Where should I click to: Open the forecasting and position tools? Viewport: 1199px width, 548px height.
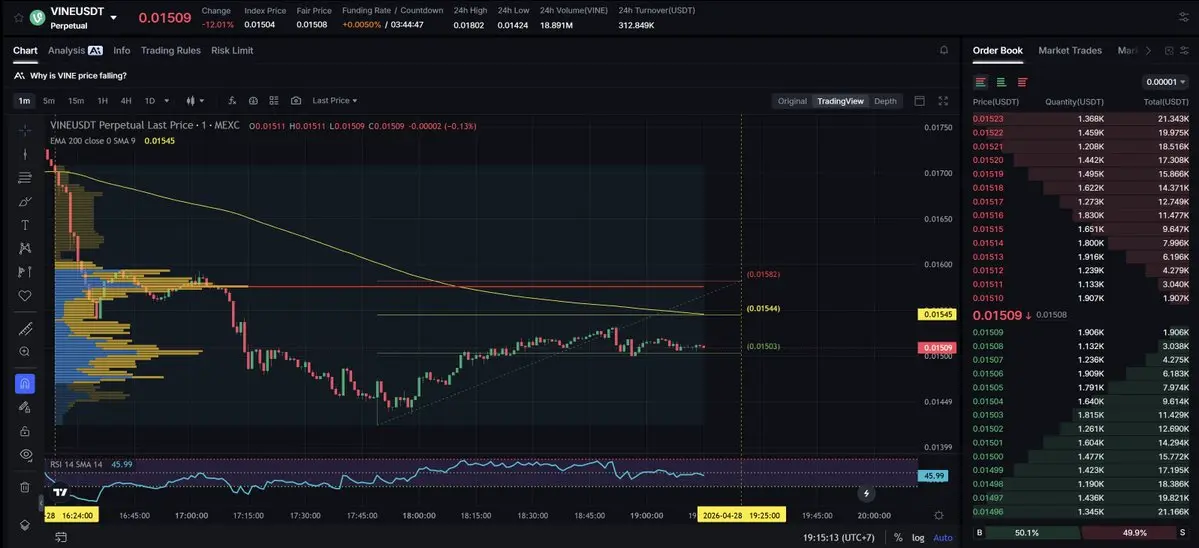pyautogui.click(x=24, y=271)
